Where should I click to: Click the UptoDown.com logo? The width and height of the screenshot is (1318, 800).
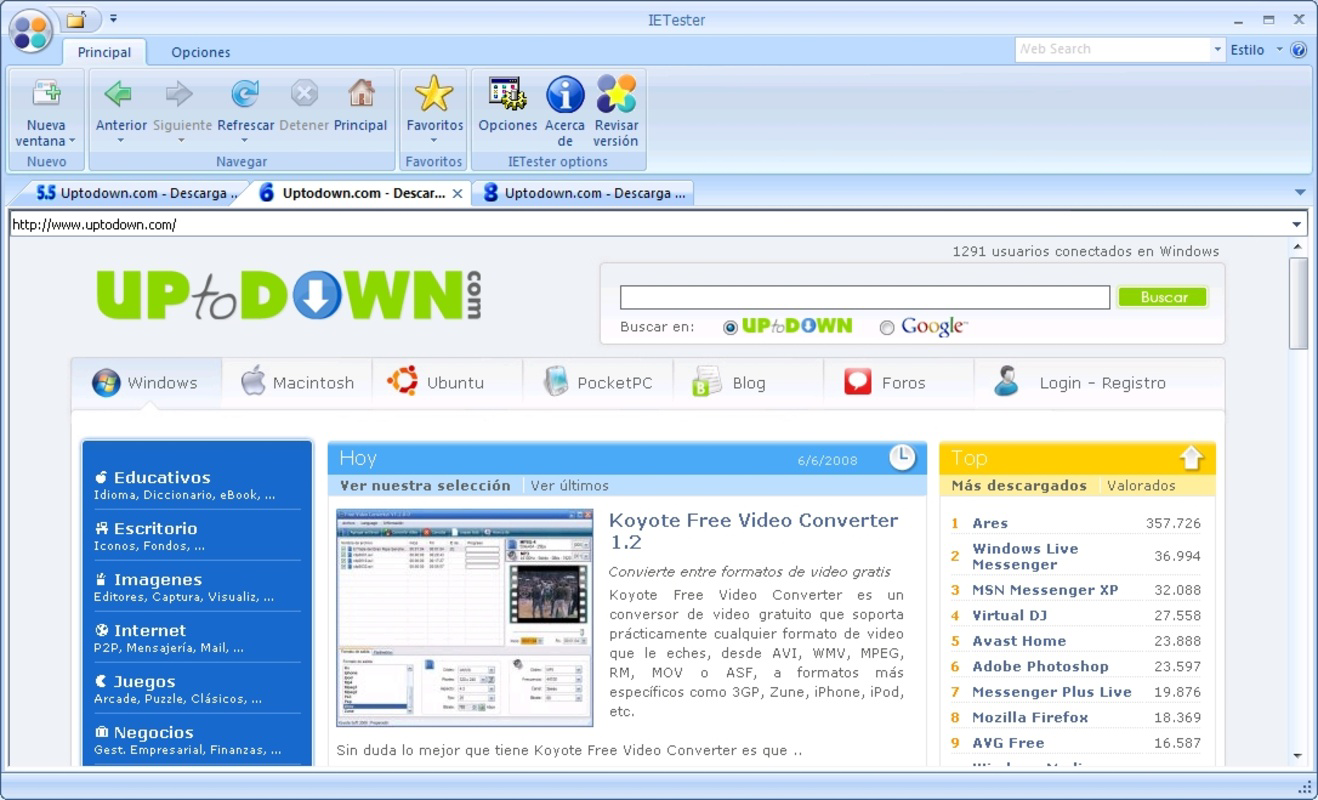[x=289, y=295]
